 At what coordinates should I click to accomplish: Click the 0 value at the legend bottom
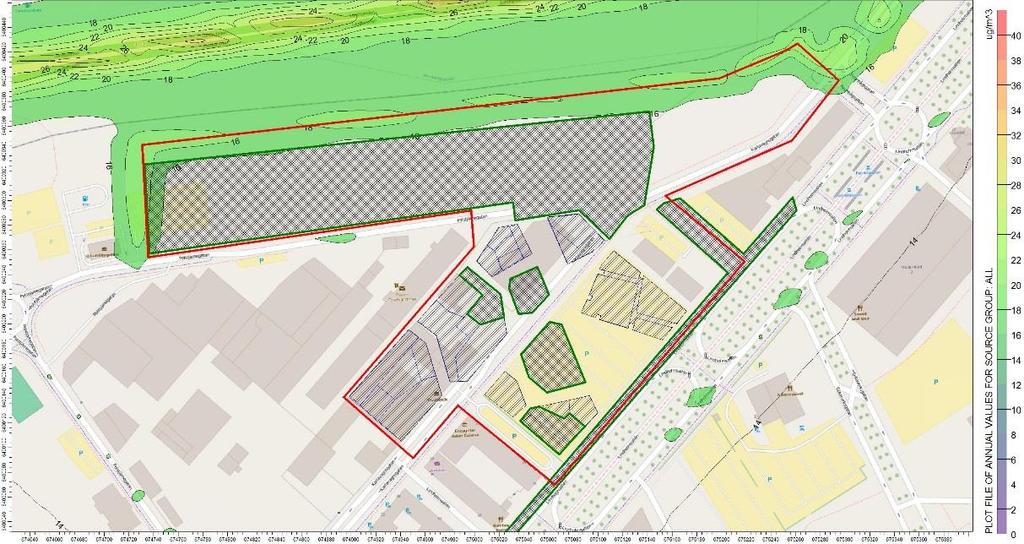click(x=1014, y=534)
